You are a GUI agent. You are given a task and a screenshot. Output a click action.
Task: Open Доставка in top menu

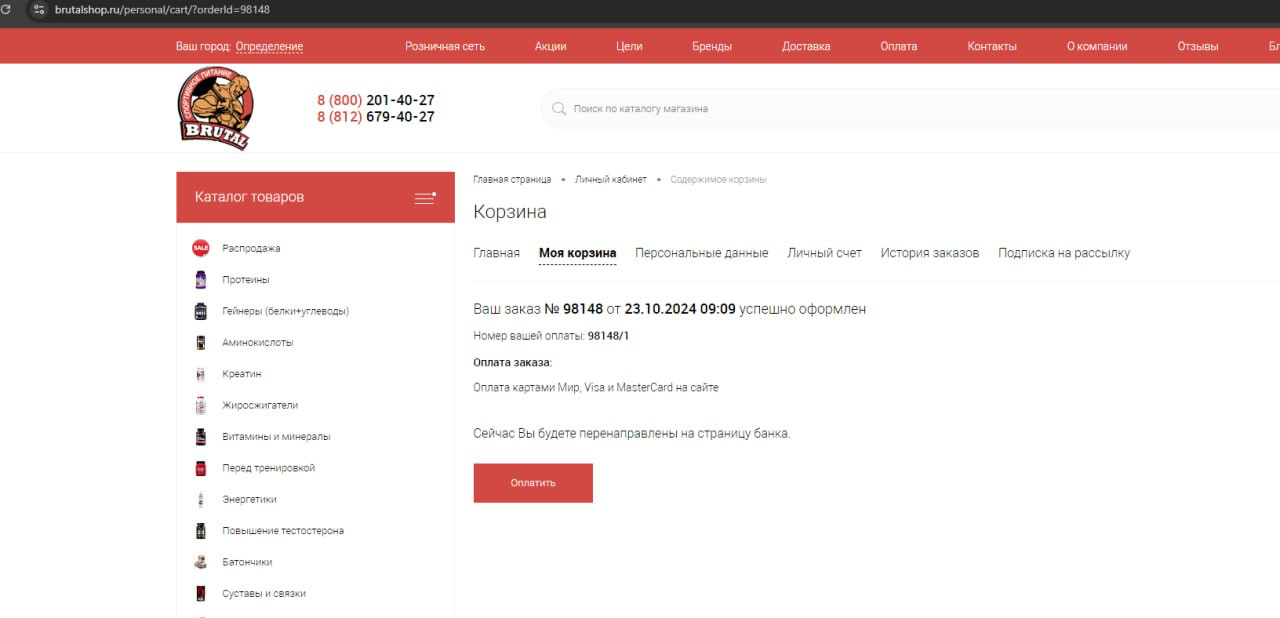coord(806,46)
